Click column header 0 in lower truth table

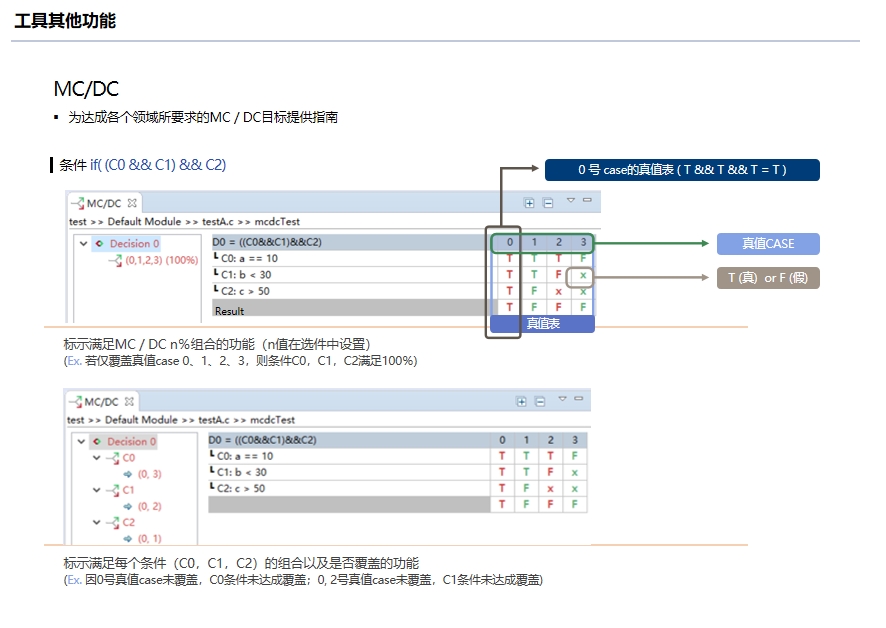(502, 440)
